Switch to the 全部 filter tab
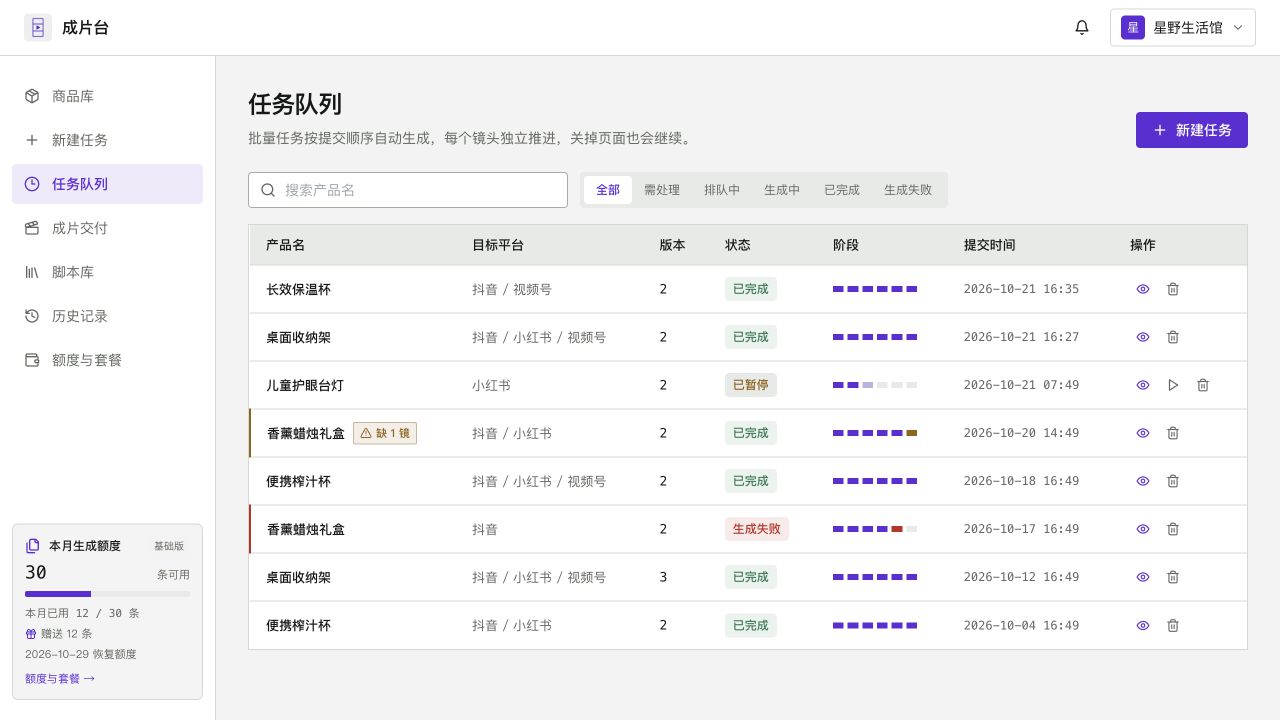Screen dimensions: 1280x720 pos(608,190)
